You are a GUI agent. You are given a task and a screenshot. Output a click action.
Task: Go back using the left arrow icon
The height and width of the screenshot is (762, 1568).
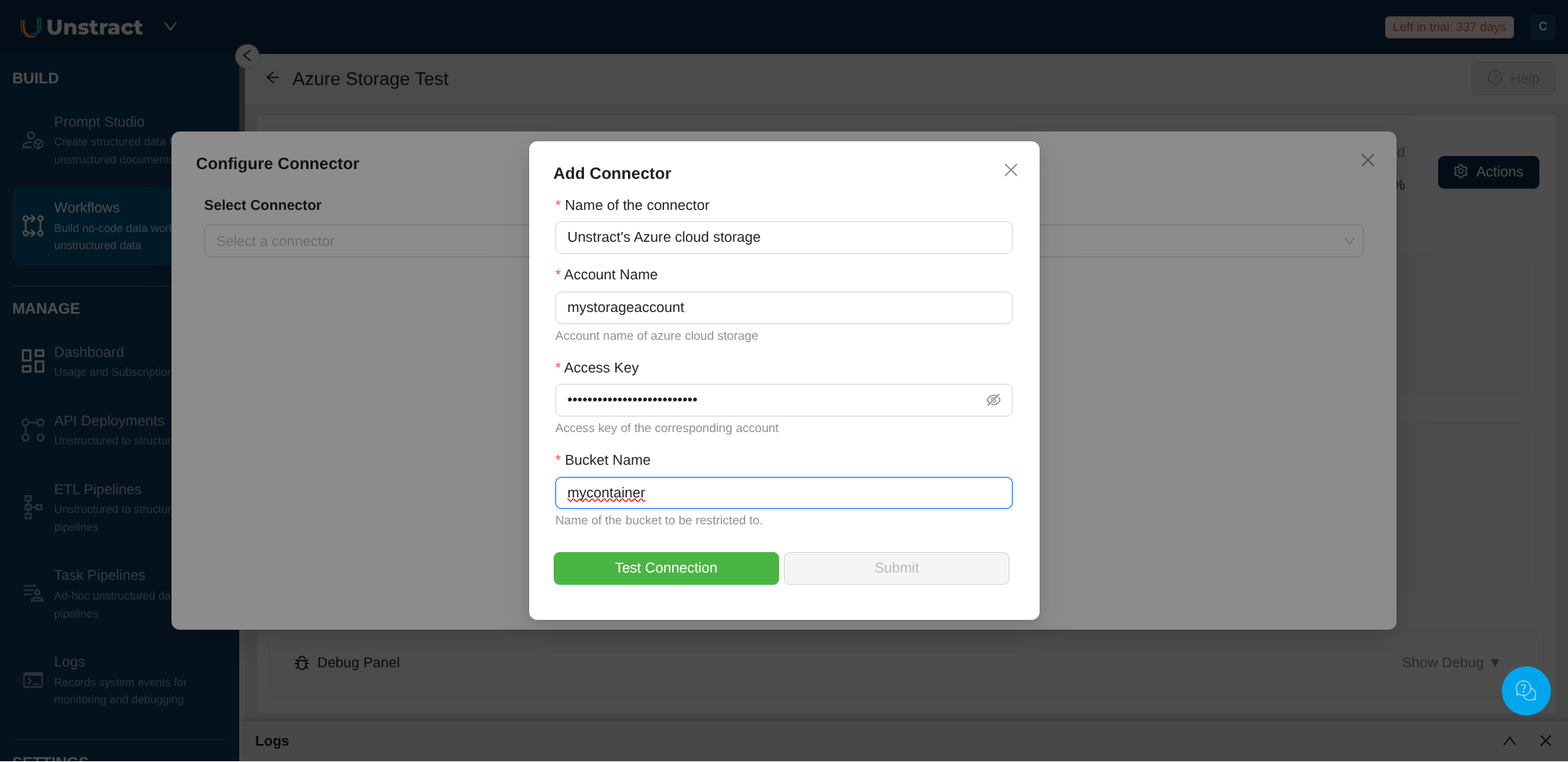point(273,78)
